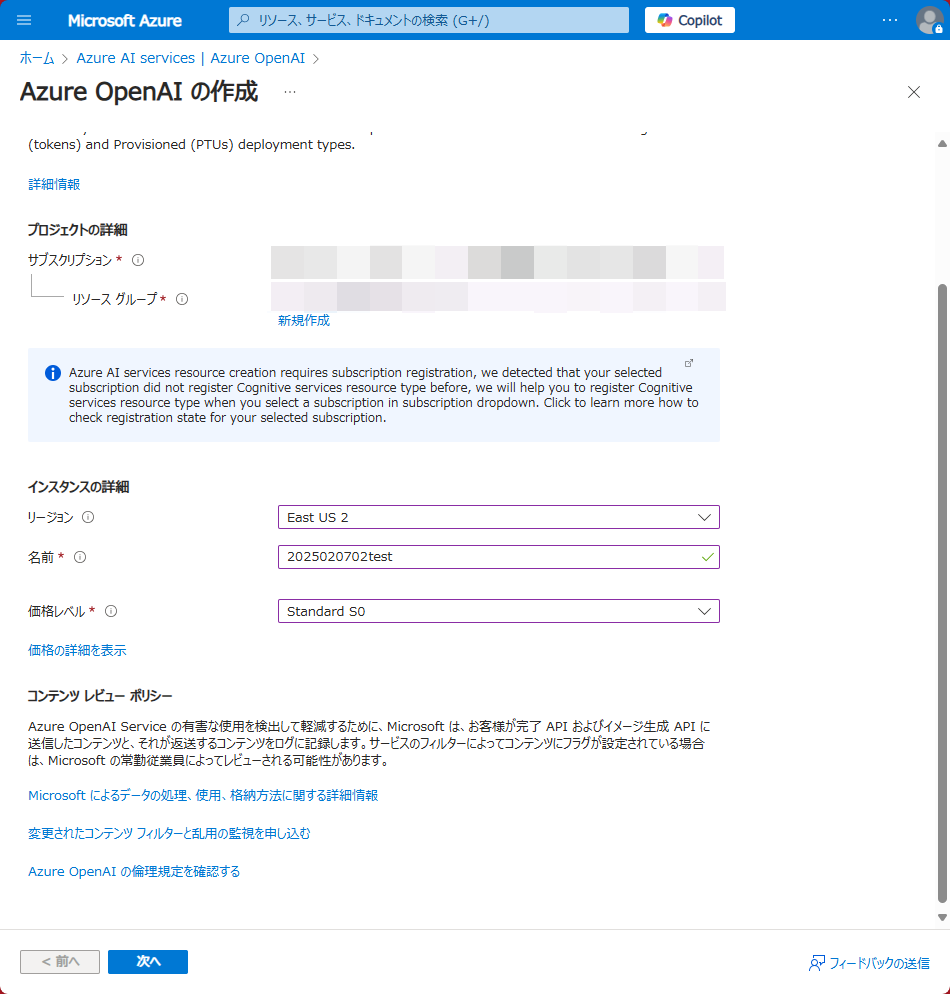Show the リソース グループ info tooltip icon
950x994 pixels.
point(181,299)
